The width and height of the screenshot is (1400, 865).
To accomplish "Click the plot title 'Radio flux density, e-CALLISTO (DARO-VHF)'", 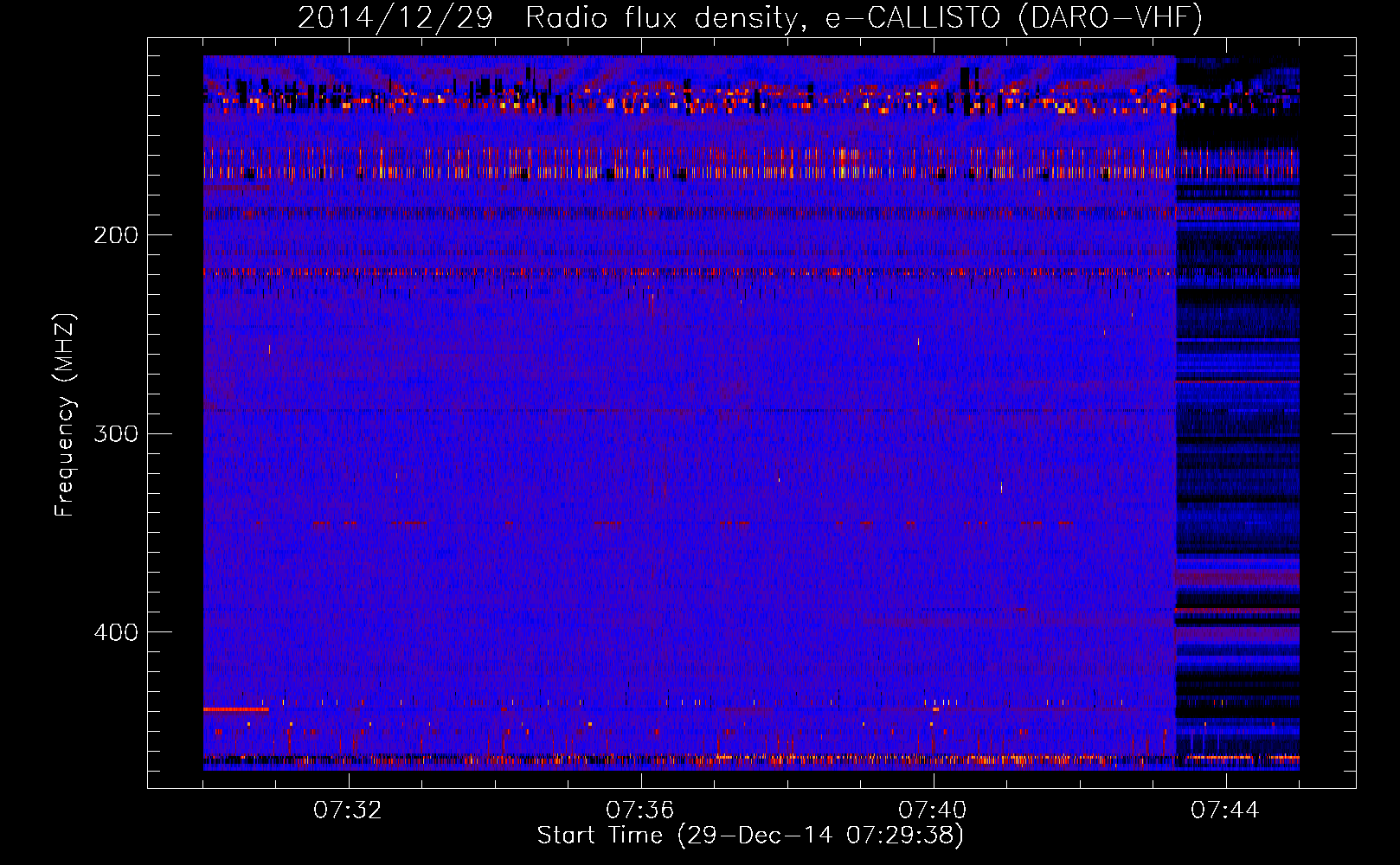I will [x=864, y=17].
